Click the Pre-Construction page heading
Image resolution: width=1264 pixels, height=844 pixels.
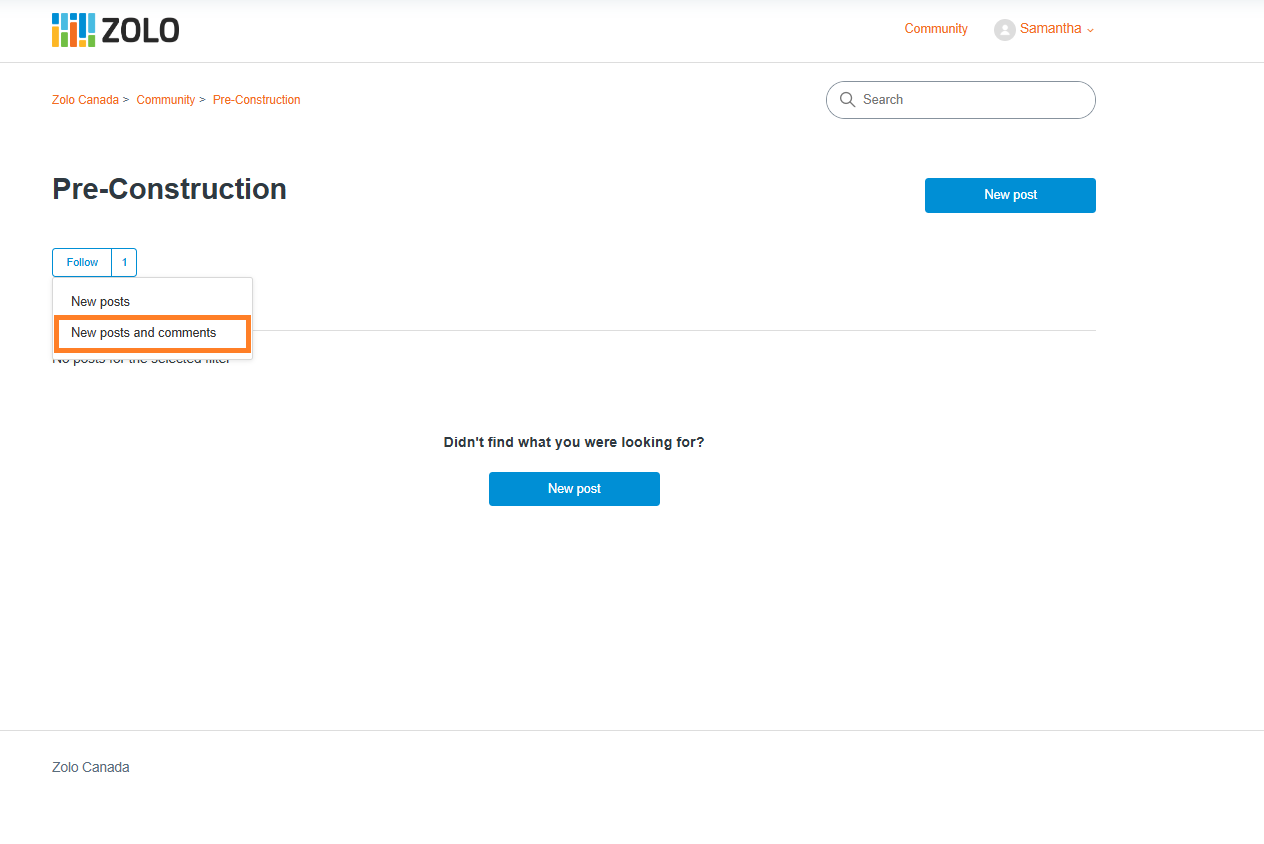pyautogui.click(x=170, y=189)
